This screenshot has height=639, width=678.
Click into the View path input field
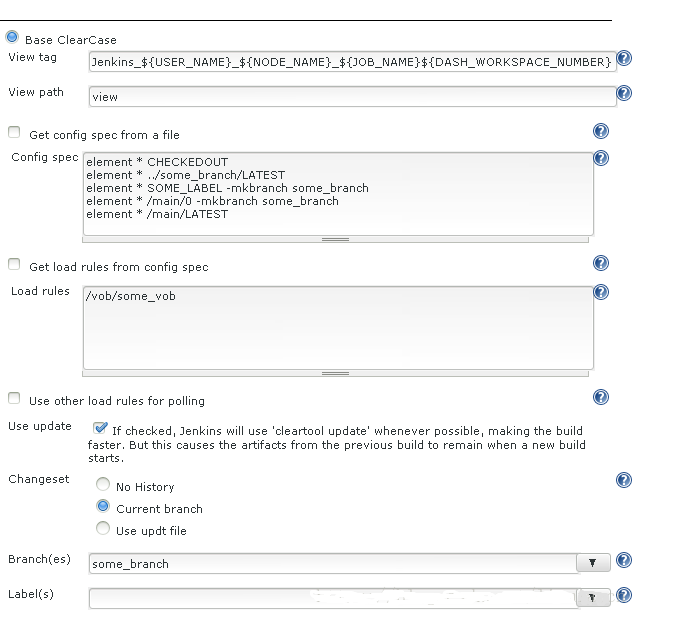[x=350, y=97]
